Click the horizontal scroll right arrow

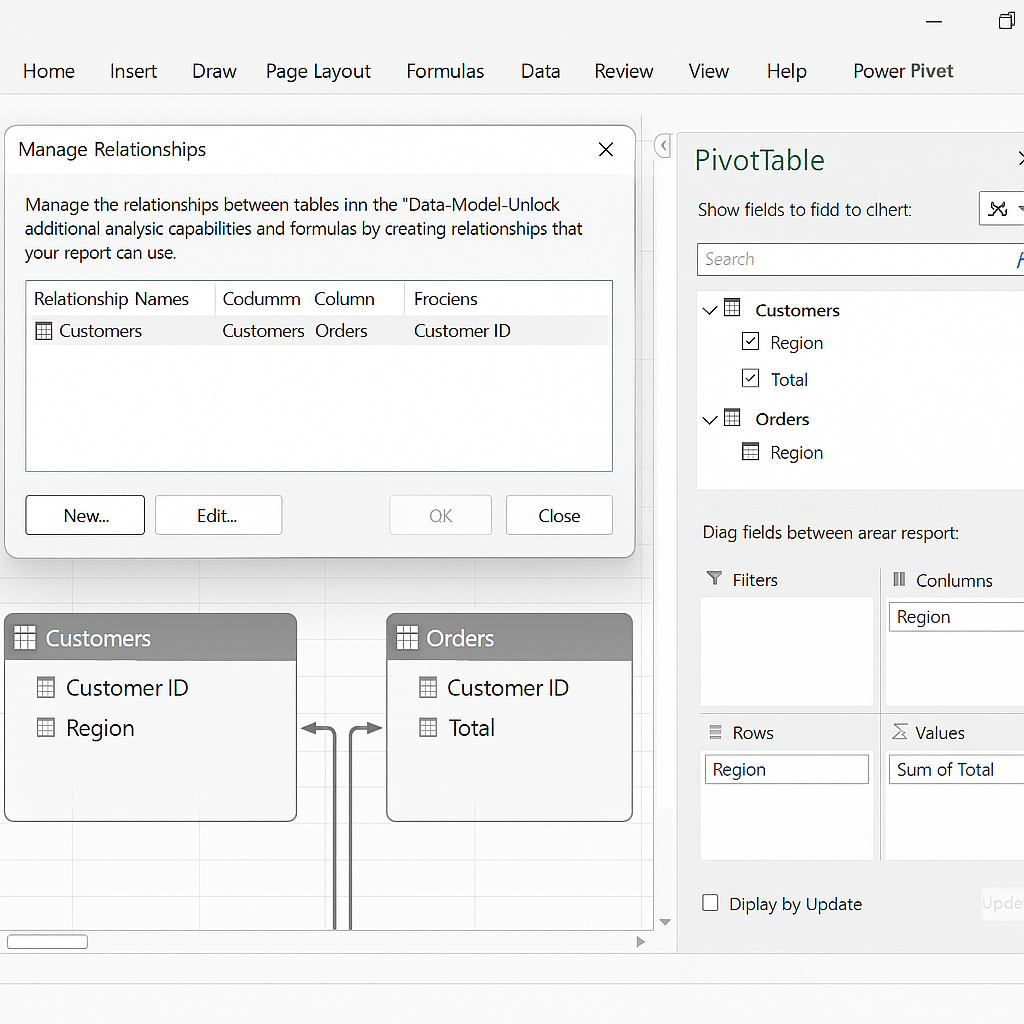click(x=641, y=942)
